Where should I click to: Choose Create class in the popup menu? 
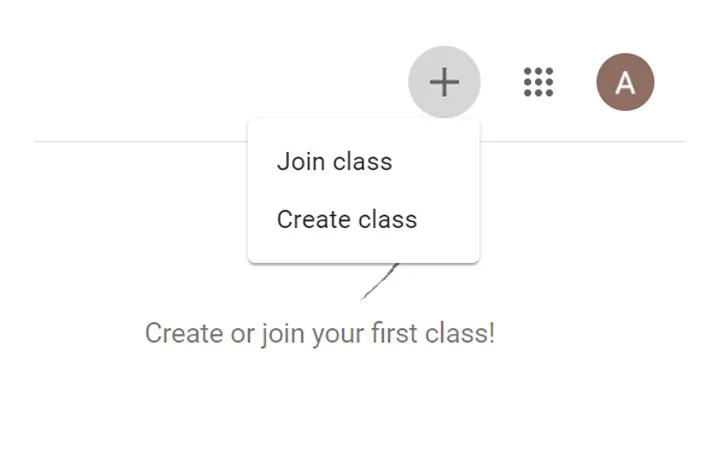346,220
